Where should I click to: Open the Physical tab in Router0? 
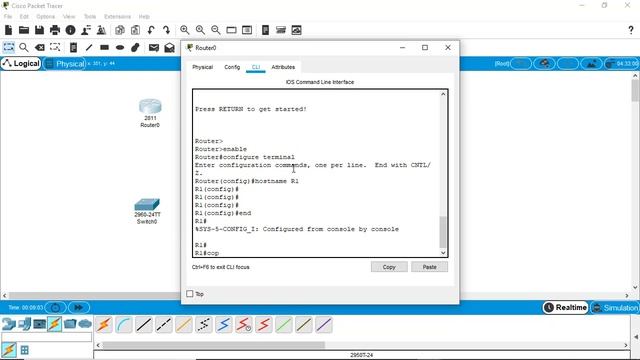pyautogui.click(x=202, y=67)
